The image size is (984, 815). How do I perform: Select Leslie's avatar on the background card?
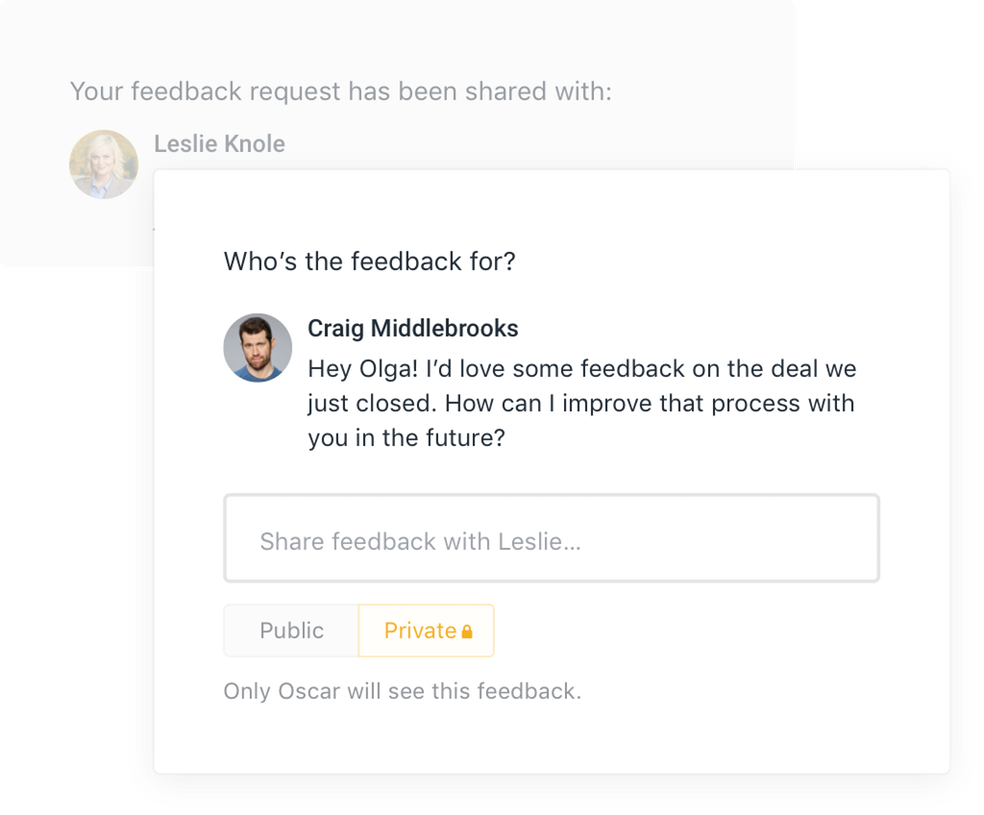(103, 164)
